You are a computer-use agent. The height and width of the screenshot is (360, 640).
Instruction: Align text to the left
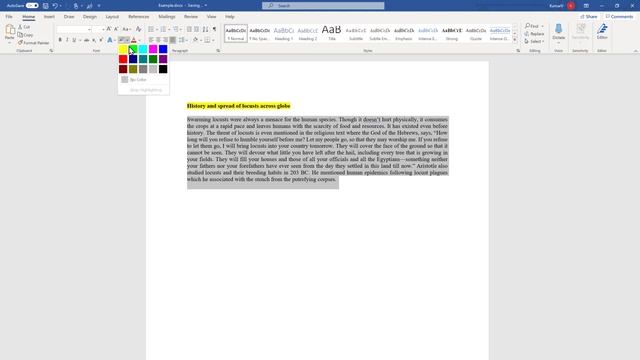coord(151,40)
